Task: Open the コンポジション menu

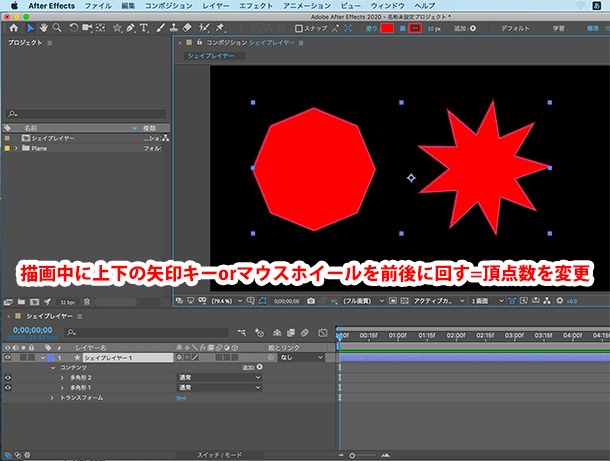Action: (x=168, y=6)
